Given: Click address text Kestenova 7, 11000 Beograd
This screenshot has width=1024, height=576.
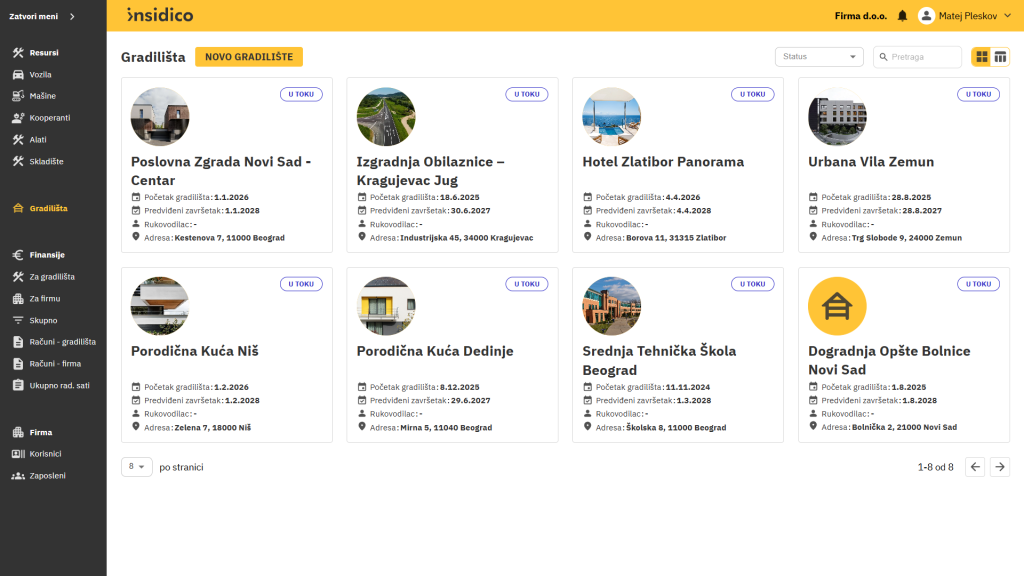Looking at the screenshot, I should click(229, 238).
